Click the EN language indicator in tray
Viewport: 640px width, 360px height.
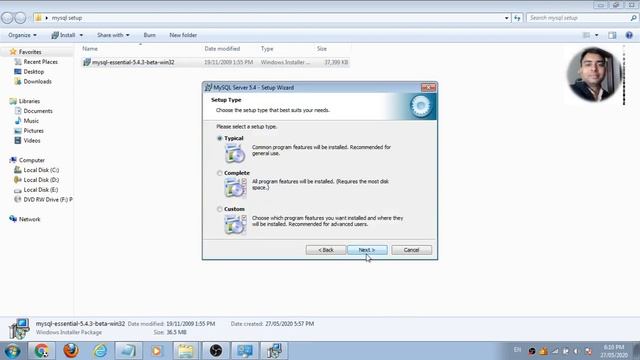pos(517,350)
